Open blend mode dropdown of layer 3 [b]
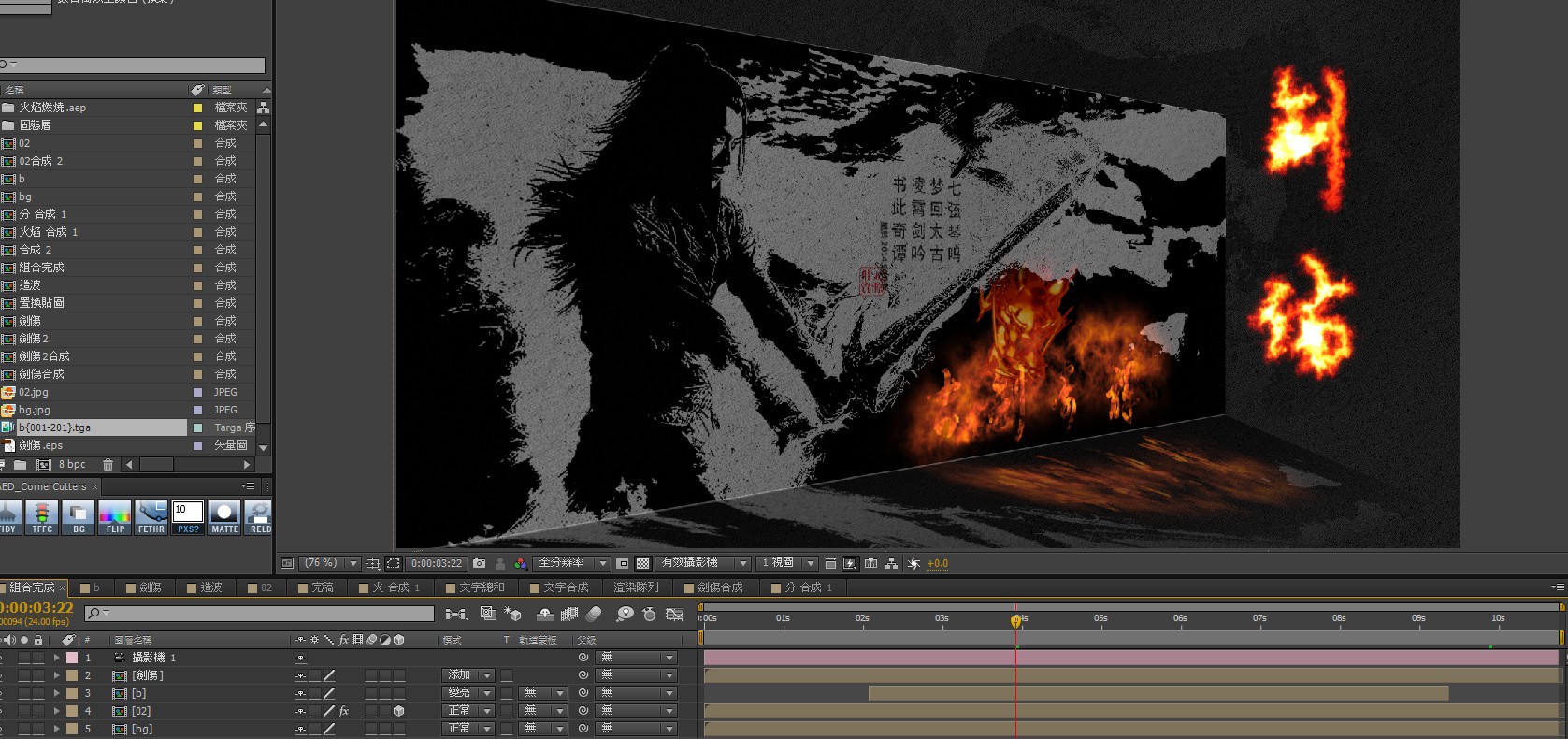 [469, 693]
